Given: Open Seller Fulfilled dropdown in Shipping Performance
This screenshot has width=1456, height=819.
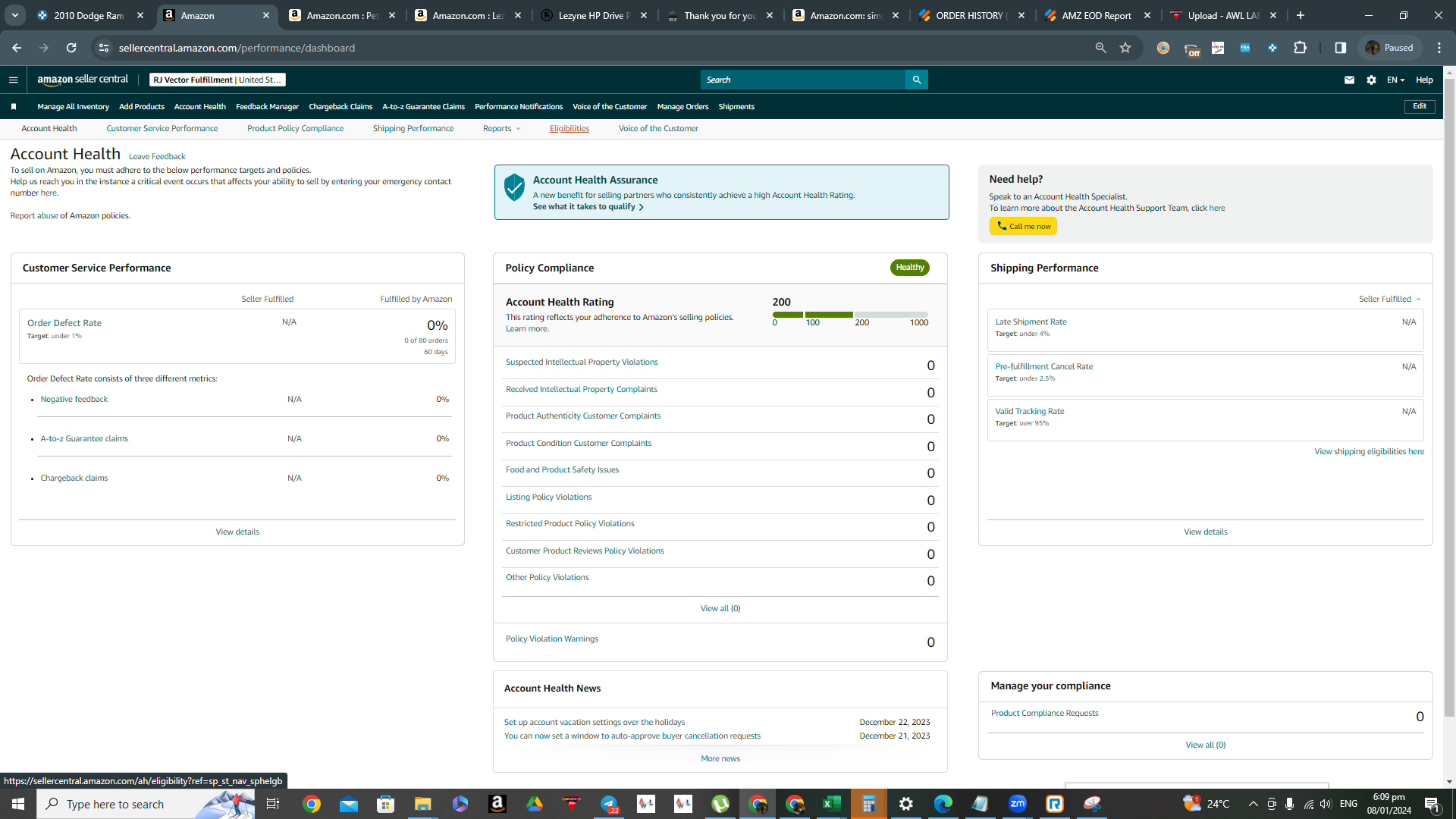Looking at the screenshot, I should pyautogui.click(x=1389, y=300).
